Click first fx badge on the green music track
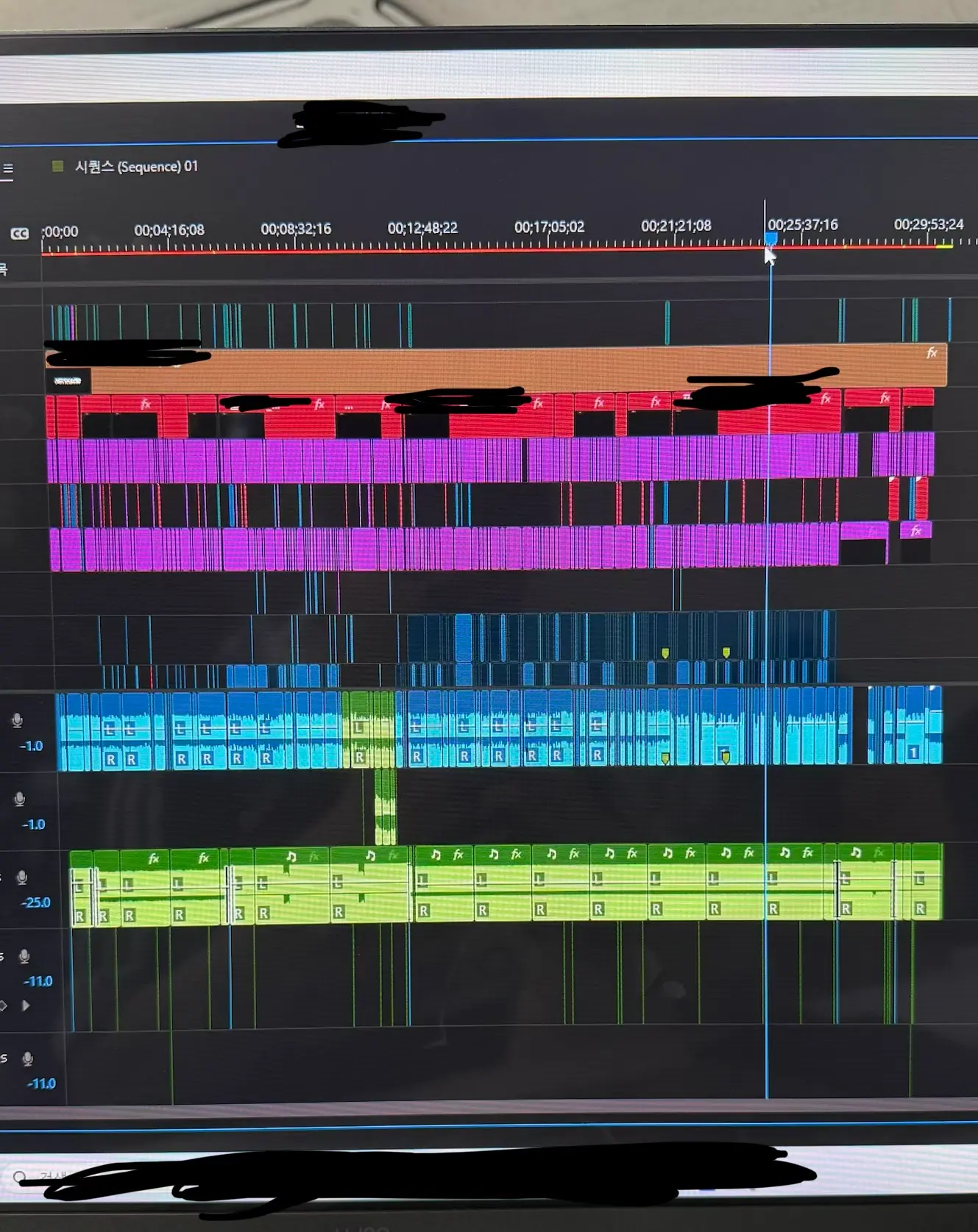This screenshot has width=978, height=1232. pyautogui.click(x=154, y=858)
